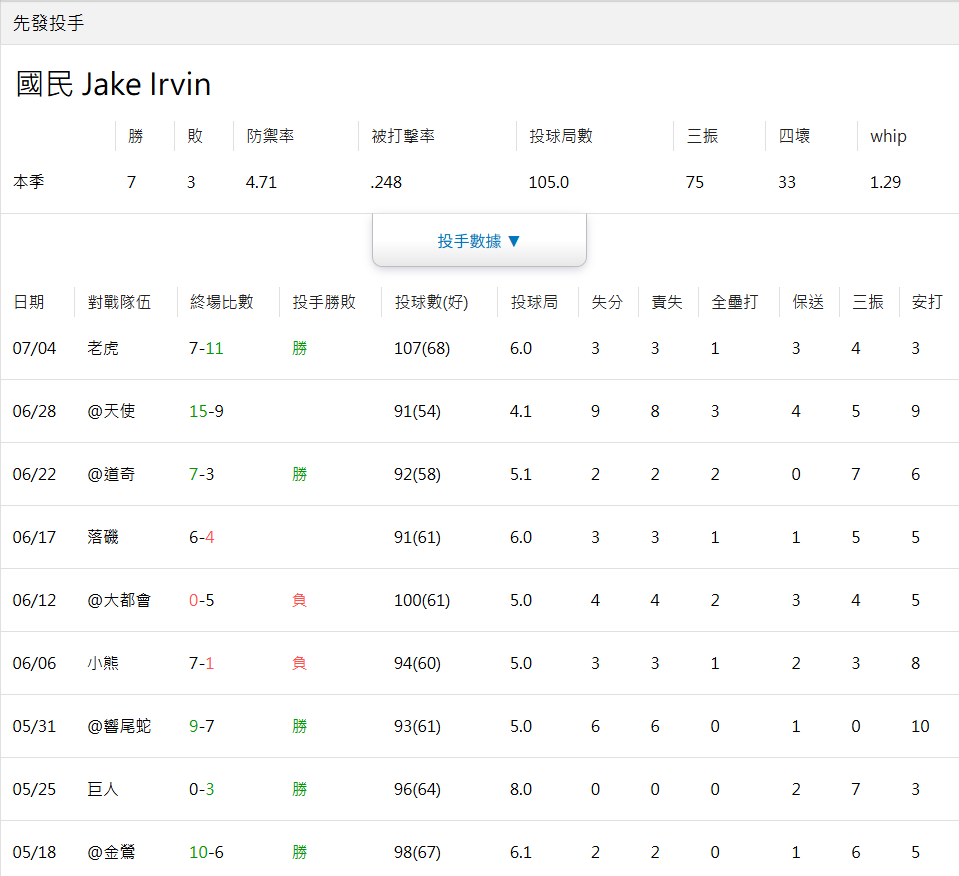Select pitch count 96(64)
Image resolution: width=959 pixels, height=876 pixels.
pyautogui.click(x=417, y=790)
